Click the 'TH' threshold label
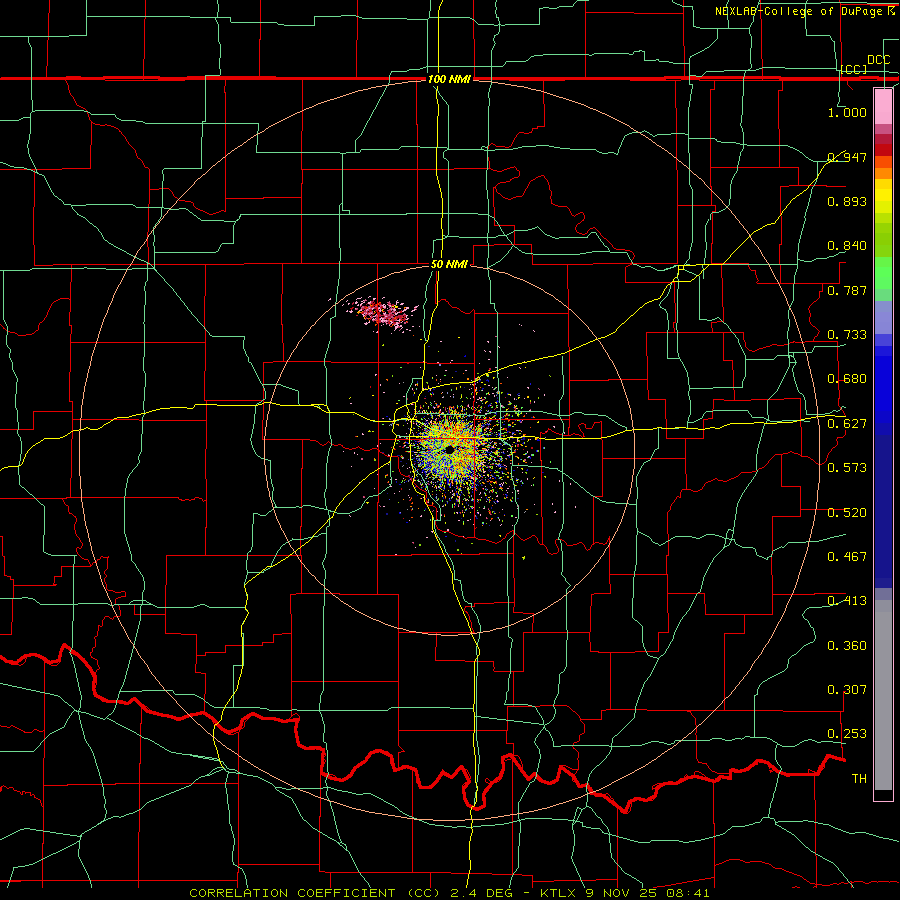The height and width of the screenshot is (900, 900). coord(859,779)
